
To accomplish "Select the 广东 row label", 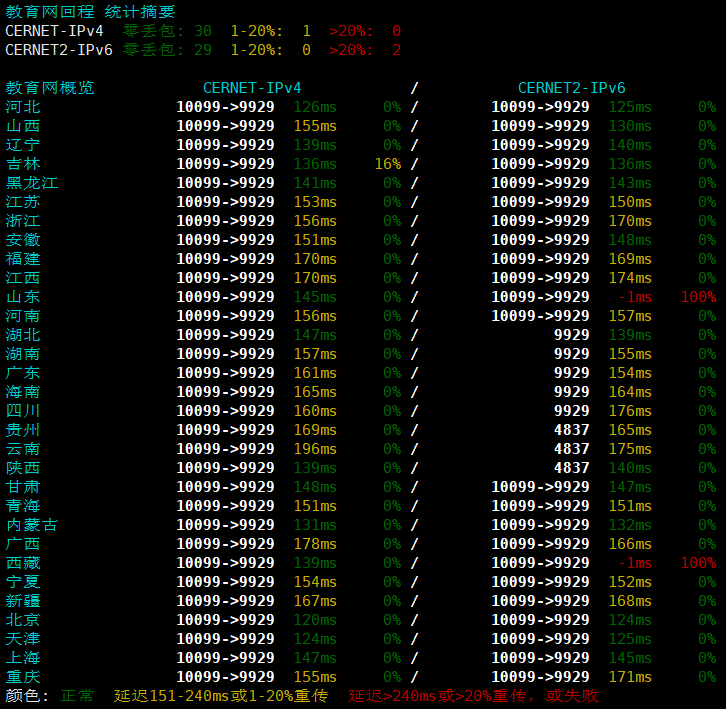I will coord(23,373).
